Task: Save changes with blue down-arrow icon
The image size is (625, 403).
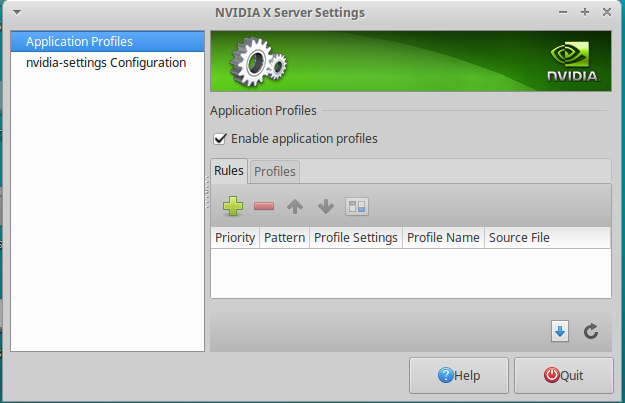Action: [560, 331]
